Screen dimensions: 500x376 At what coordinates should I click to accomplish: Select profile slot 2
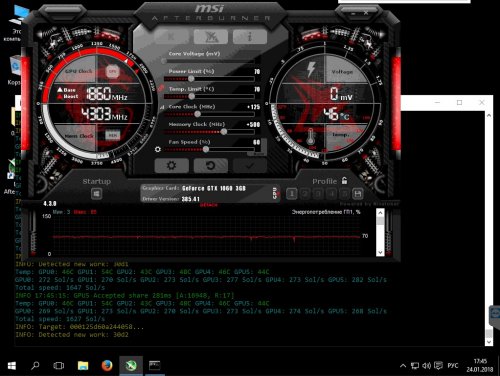(305, 194)
